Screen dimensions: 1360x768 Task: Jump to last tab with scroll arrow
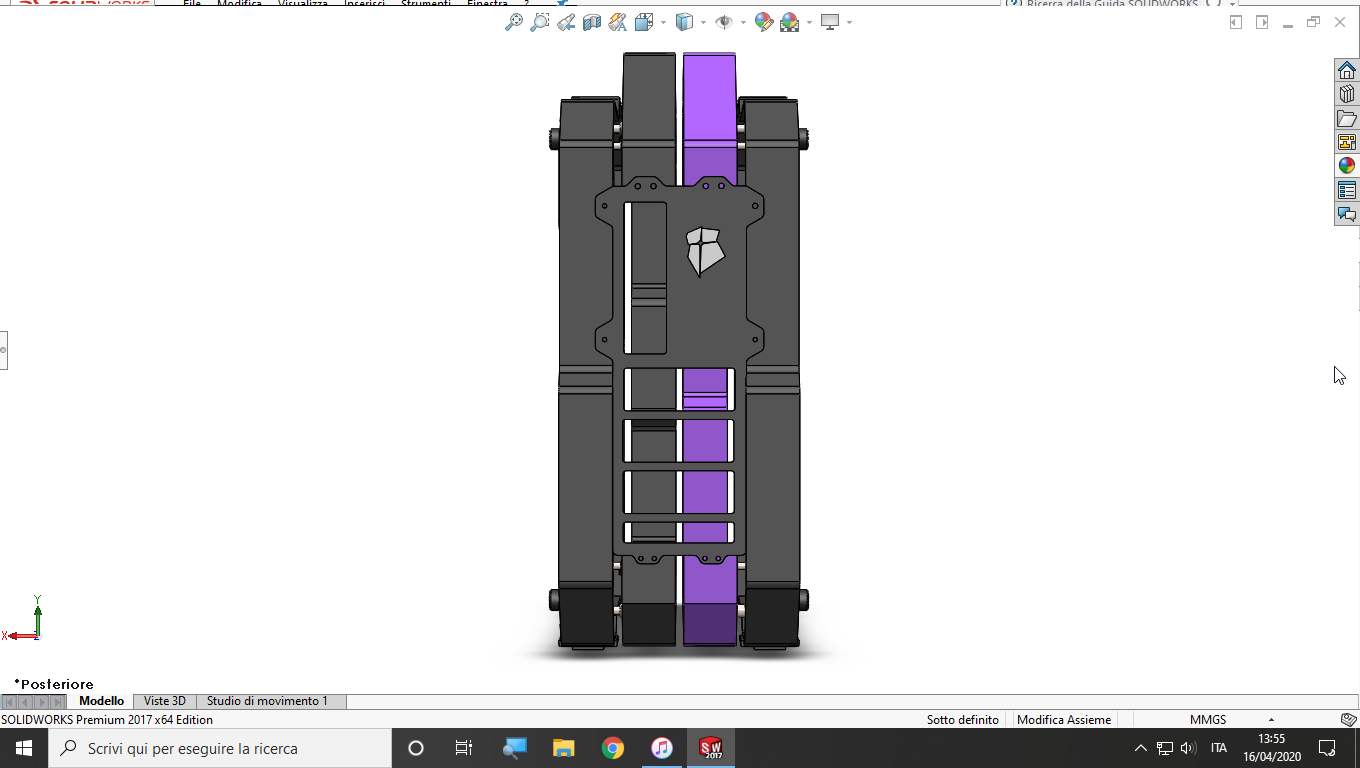58,702
